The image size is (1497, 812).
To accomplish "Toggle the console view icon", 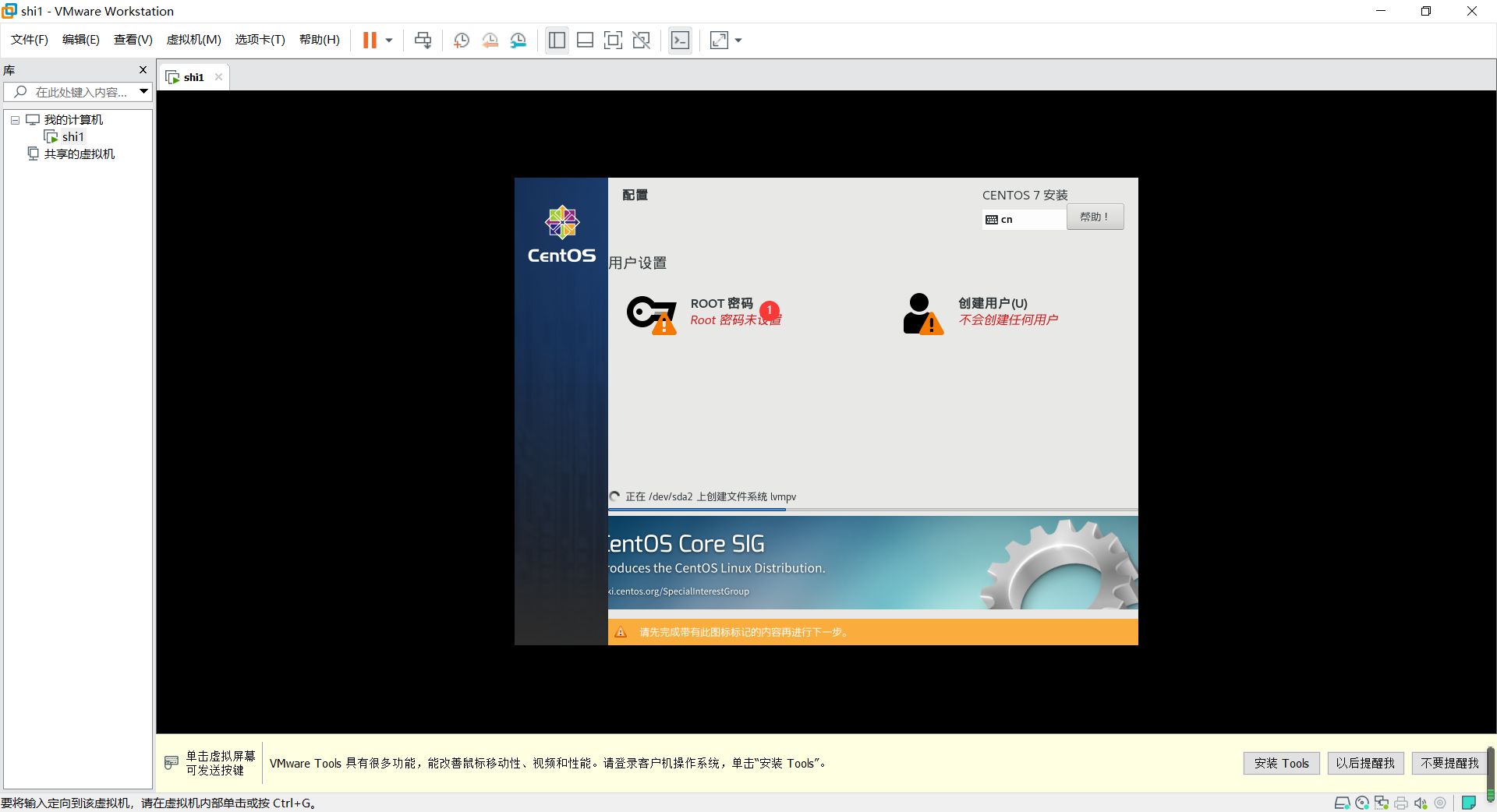I will [x=680, y=41].
